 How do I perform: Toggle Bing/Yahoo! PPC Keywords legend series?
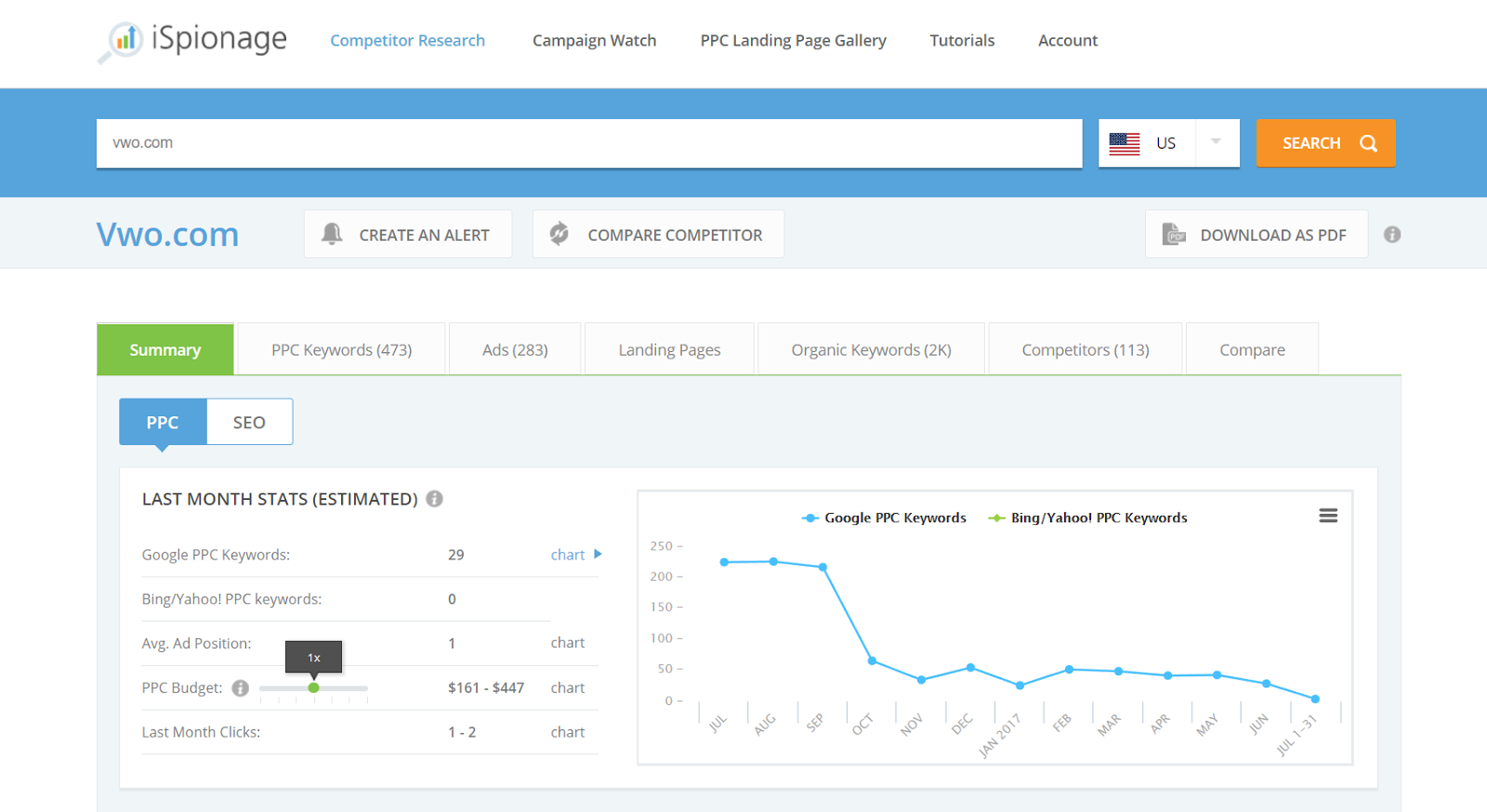coord(1087,517)
